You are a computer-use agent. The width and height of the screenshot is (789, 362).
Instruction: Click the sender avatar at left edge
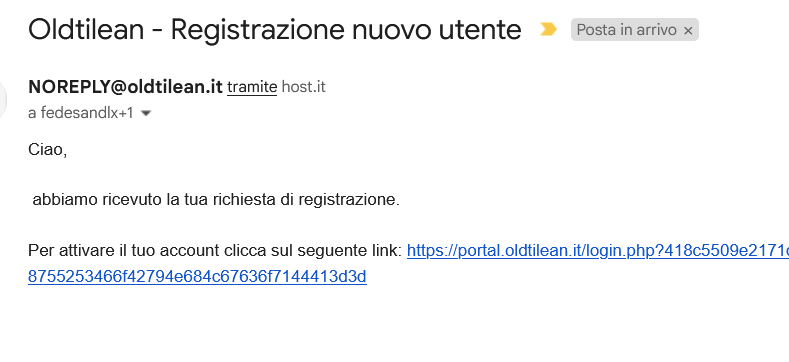(x=3, y=100)
